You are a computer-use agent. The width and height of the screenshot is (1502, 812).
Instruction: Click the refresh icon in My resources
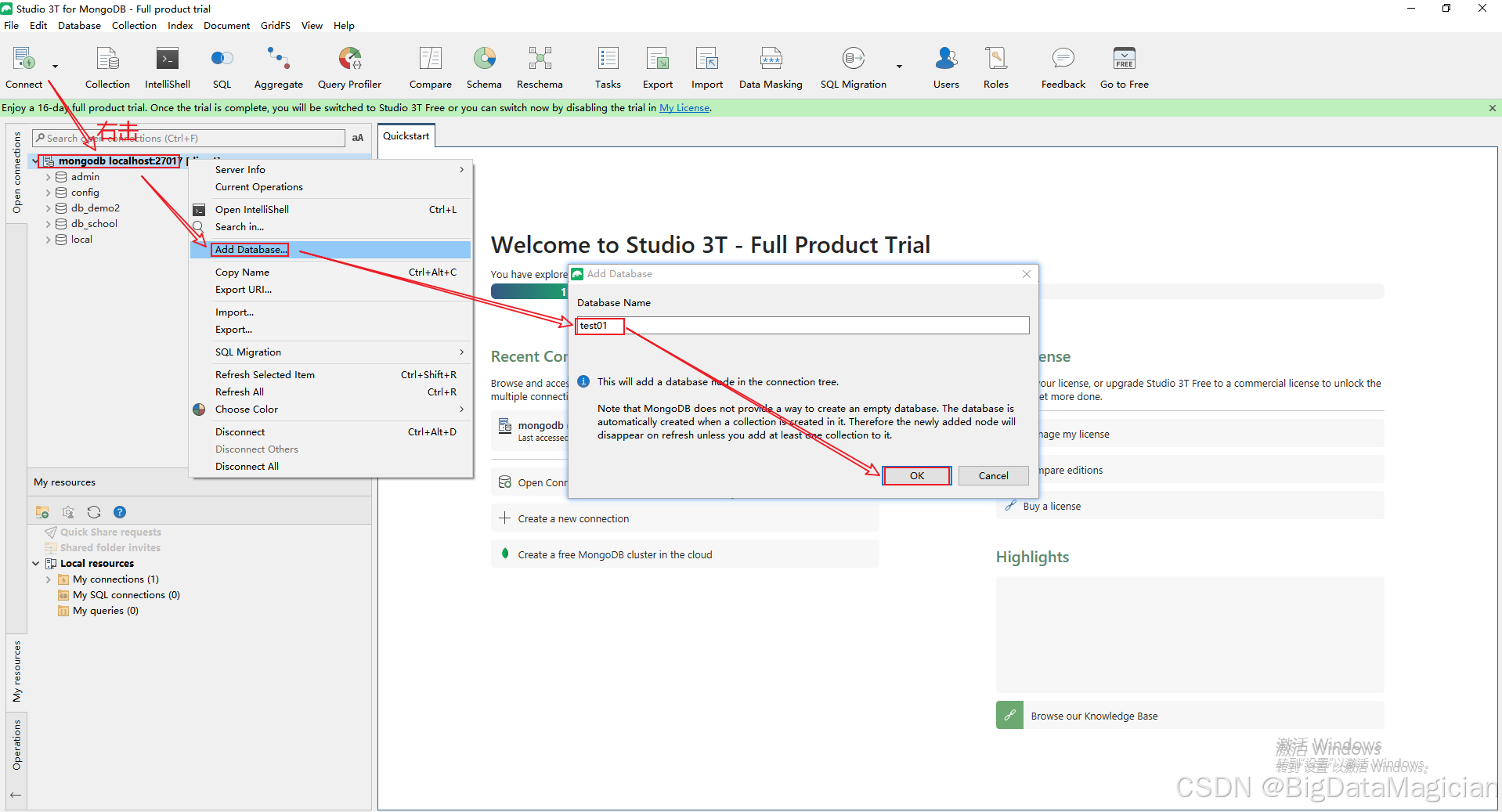[x=94, y=512]
